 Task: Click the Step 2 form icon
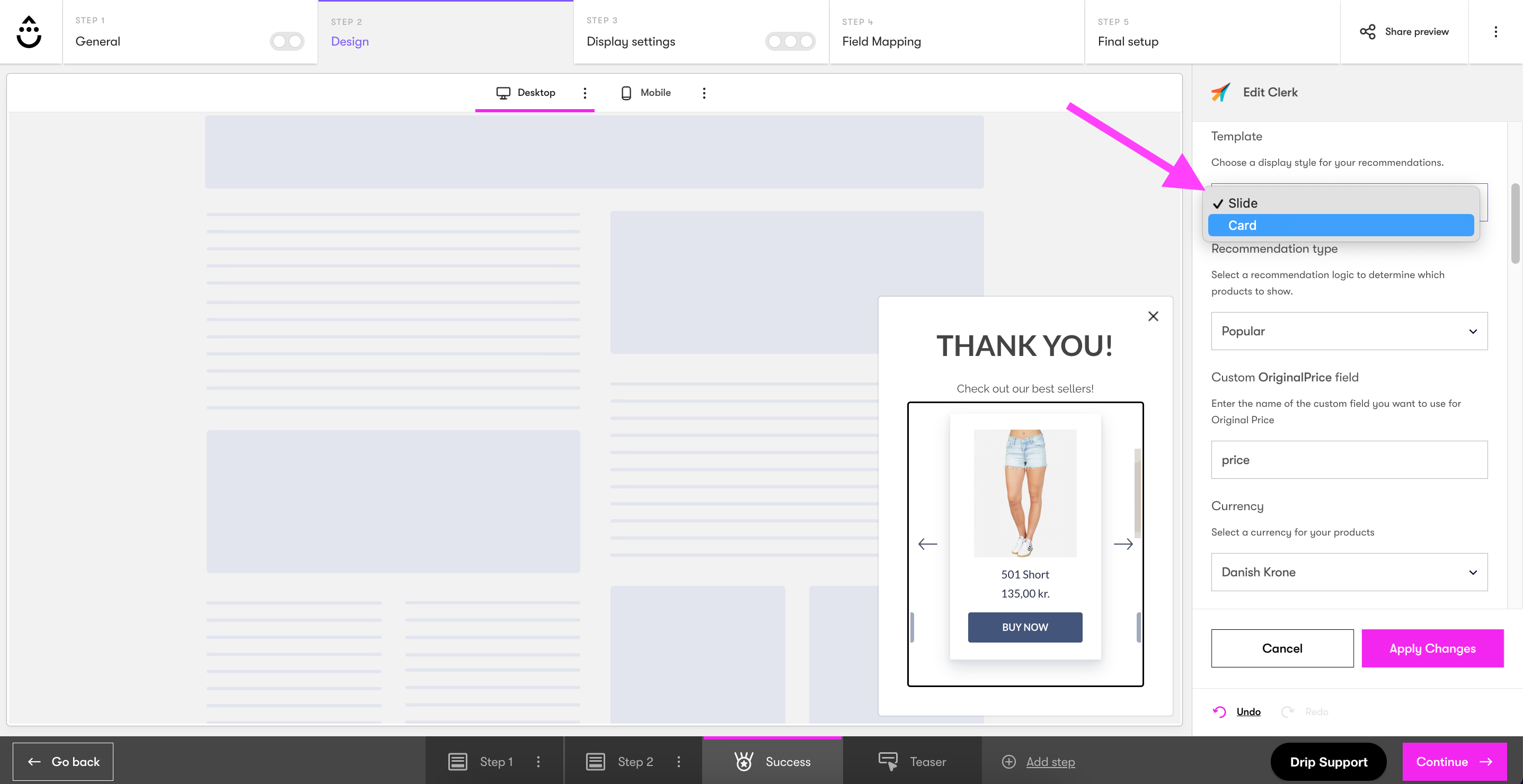pyautogui.click(x=595, y=762)
